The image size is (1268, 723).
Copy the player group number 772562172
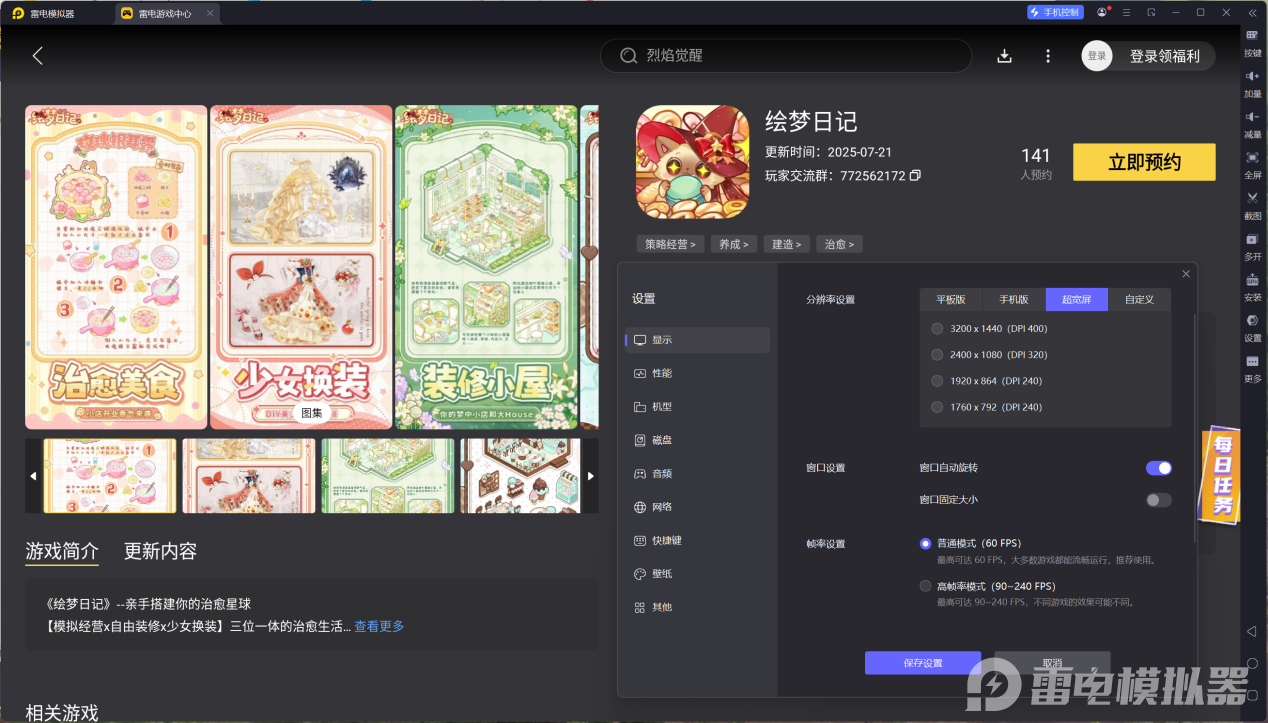(915, 176)
